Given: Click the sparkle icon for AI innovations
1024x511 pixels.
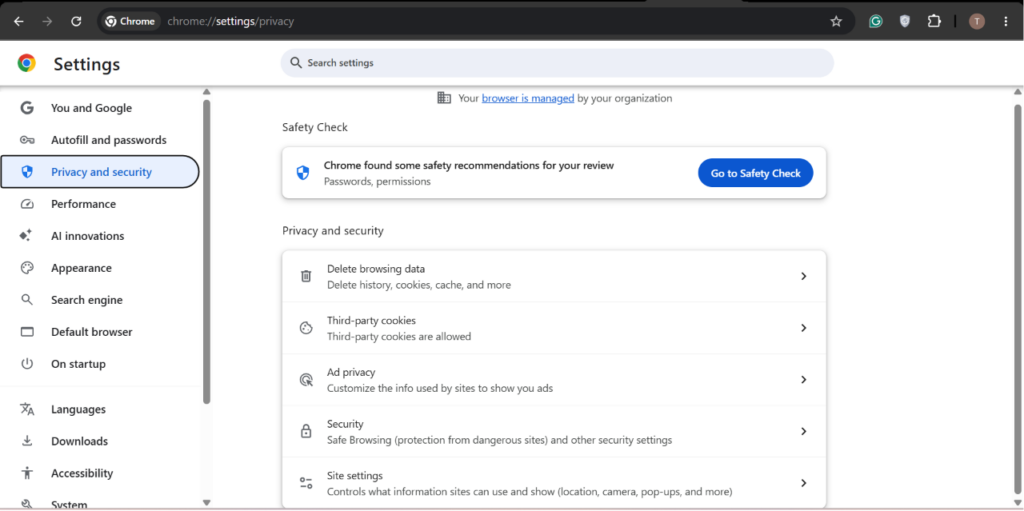Looking at the screenshot, I should pos(26,236).
